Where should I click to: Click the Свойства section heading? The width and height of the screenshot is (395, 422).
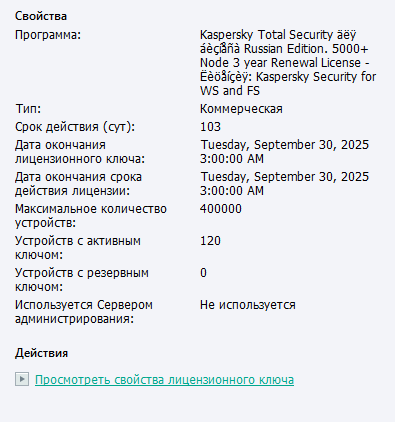(x=41, y=16)
